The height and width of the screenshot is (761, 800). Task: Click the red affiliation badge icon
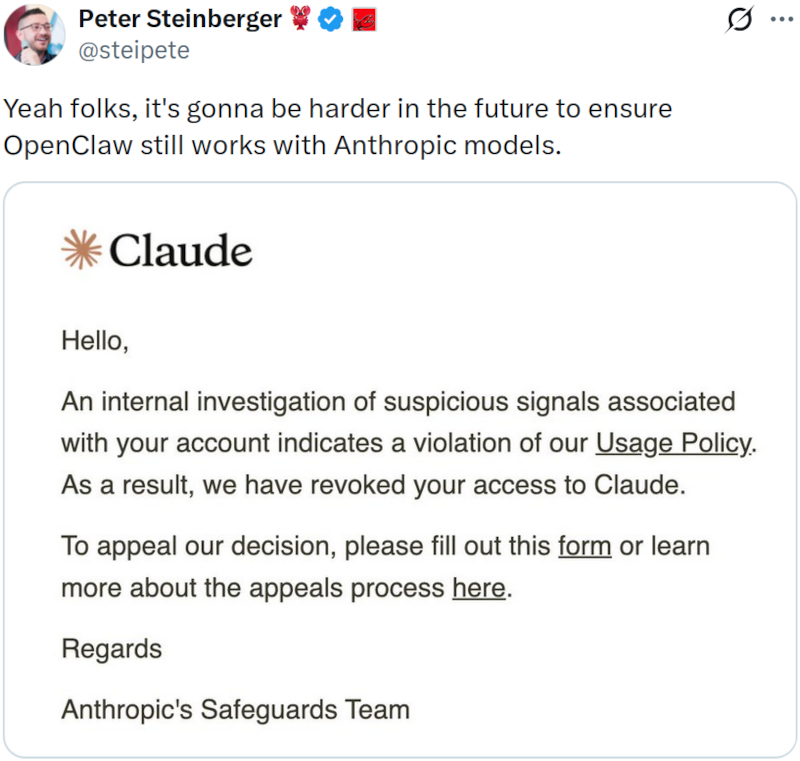click(363, 19)
